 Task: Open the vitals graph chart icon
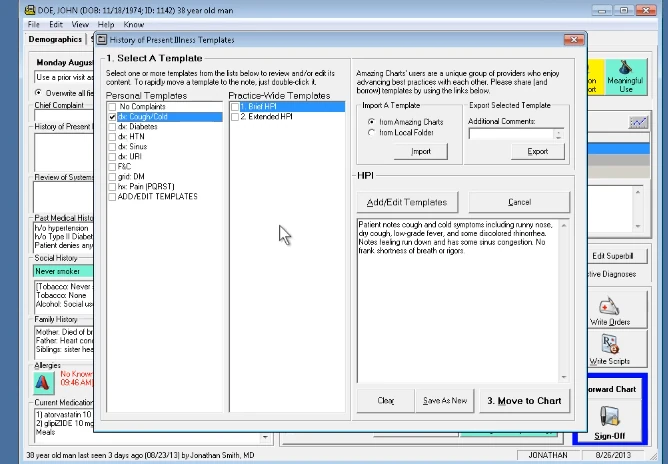(638, 122)
